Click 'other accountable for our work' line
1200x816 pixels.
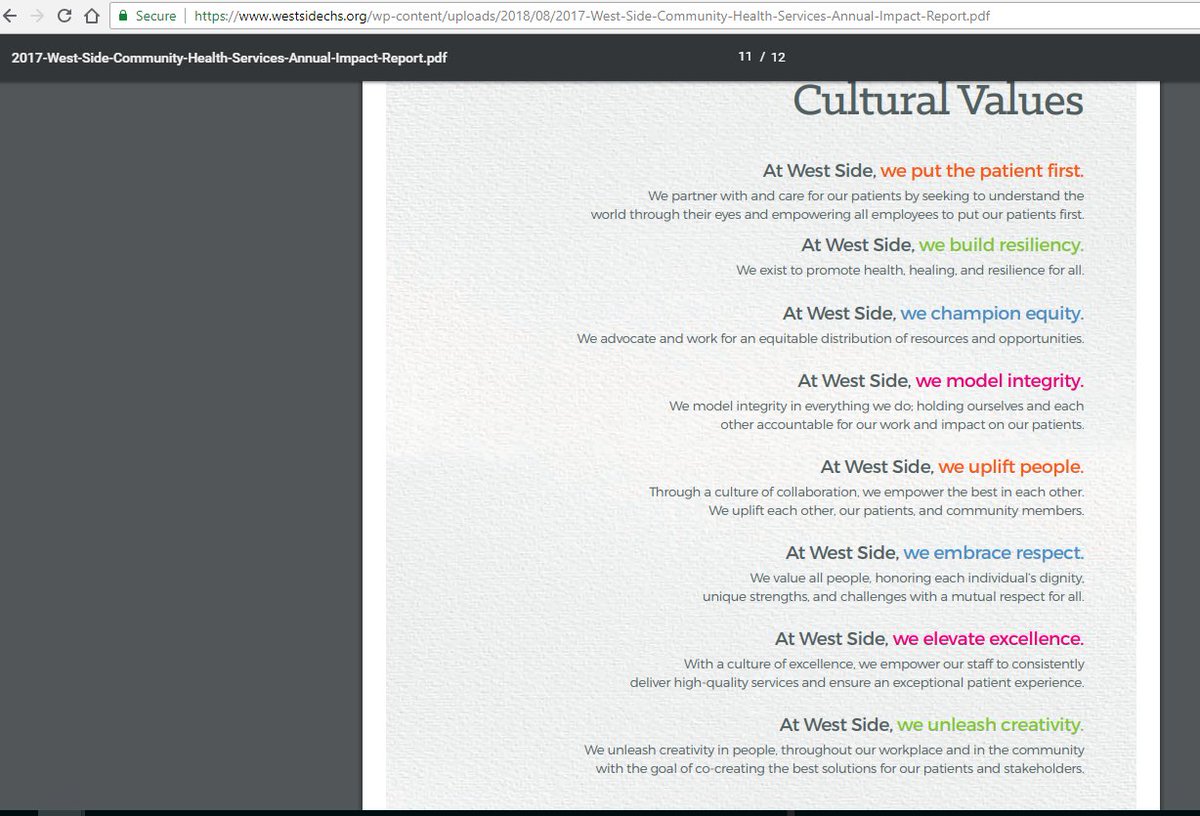902,424
